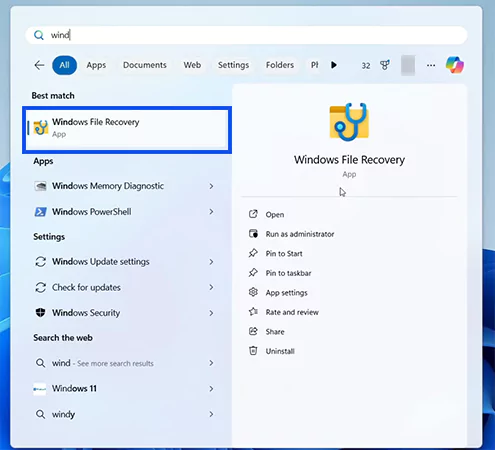
Task: Click the 'Windows File Recovery' title in preview pane
Action: tap(349, 160)
